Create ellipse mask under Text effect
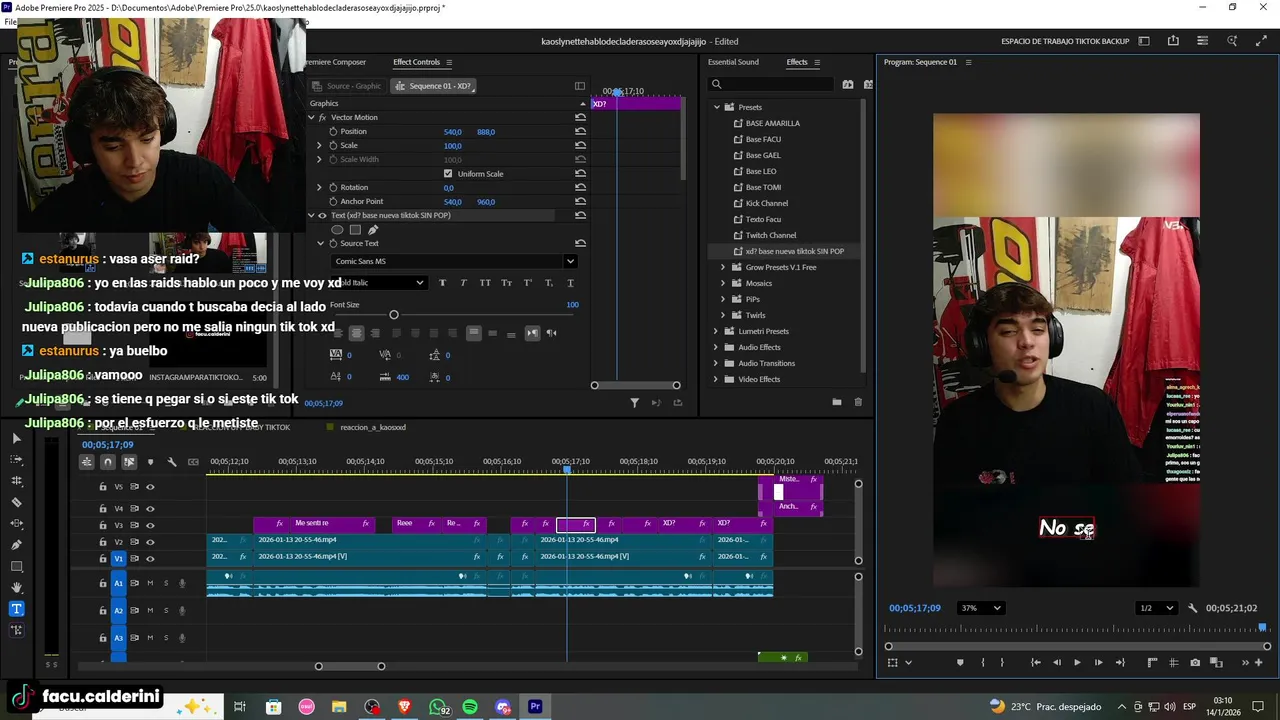The image size is (1280, 720). 337,230
